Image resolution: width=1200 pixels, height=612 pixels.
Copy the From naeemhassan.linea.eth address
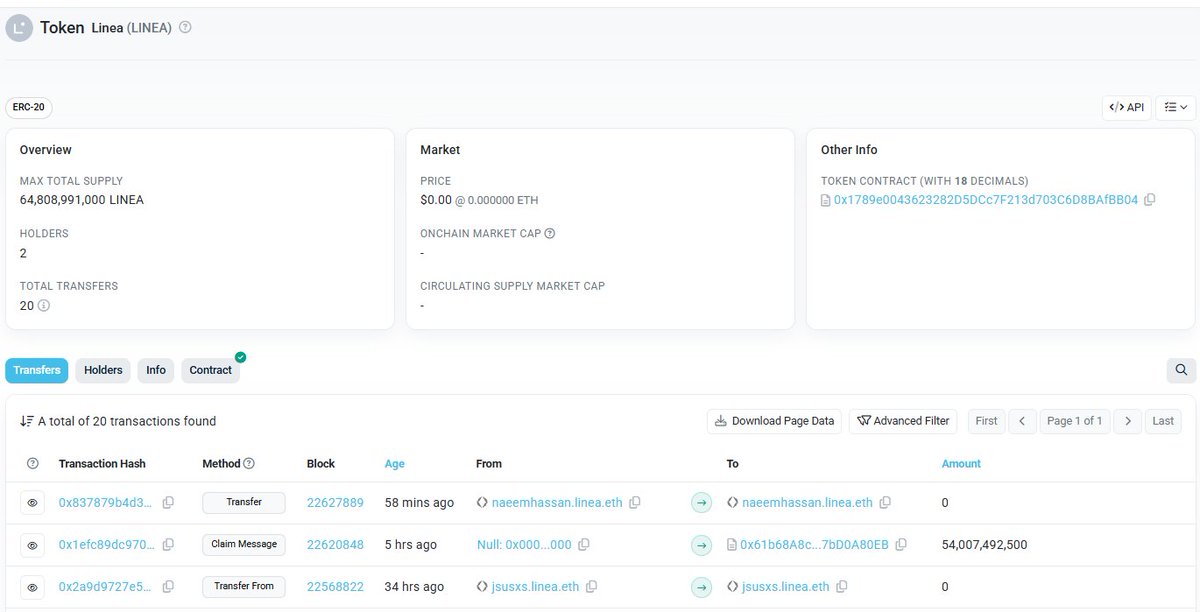[x=635, y=503]
